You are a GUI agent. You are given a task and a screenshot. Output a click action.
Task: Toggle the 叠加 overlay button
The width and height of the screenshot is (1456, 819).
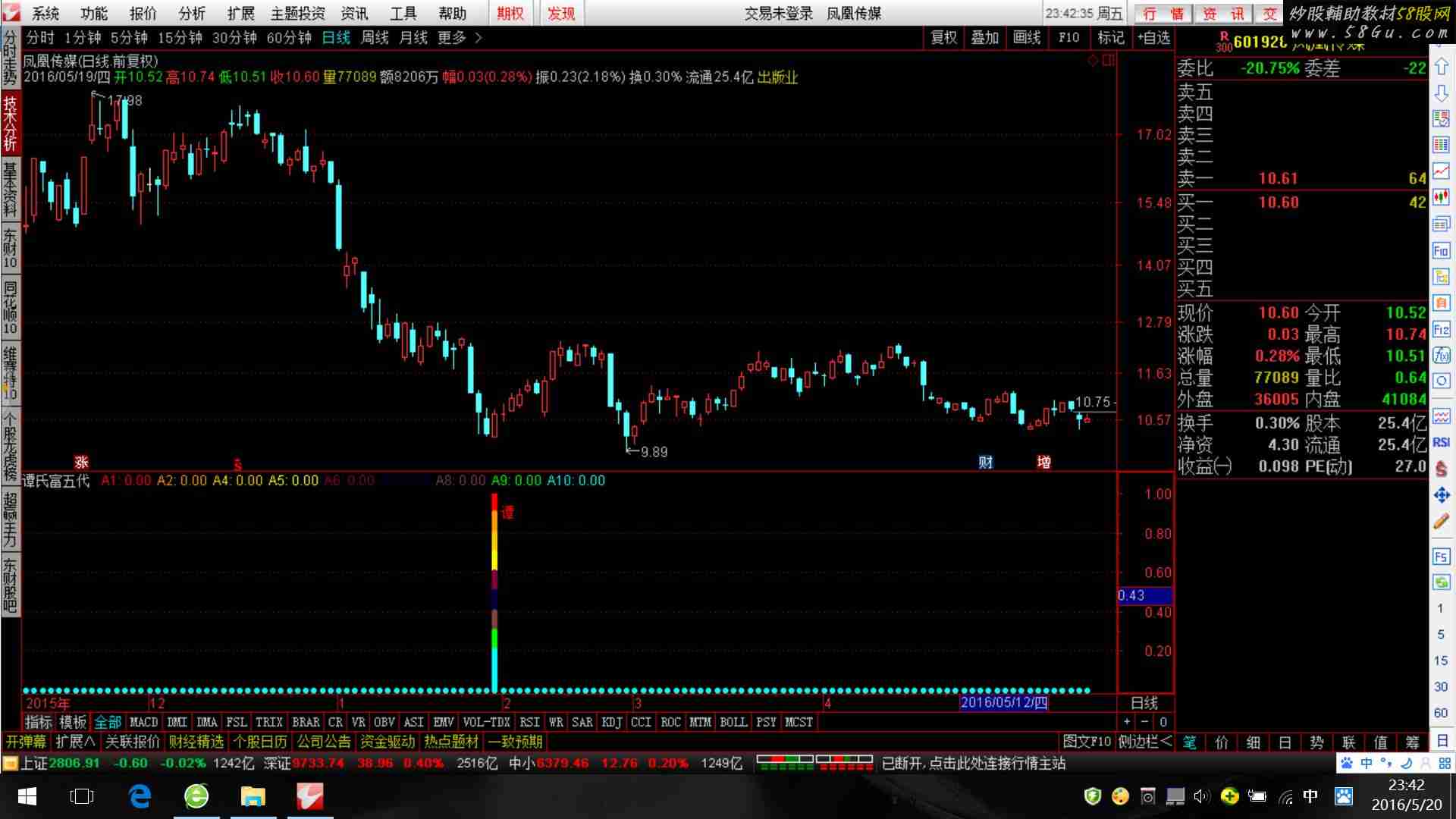pos(985,37)
